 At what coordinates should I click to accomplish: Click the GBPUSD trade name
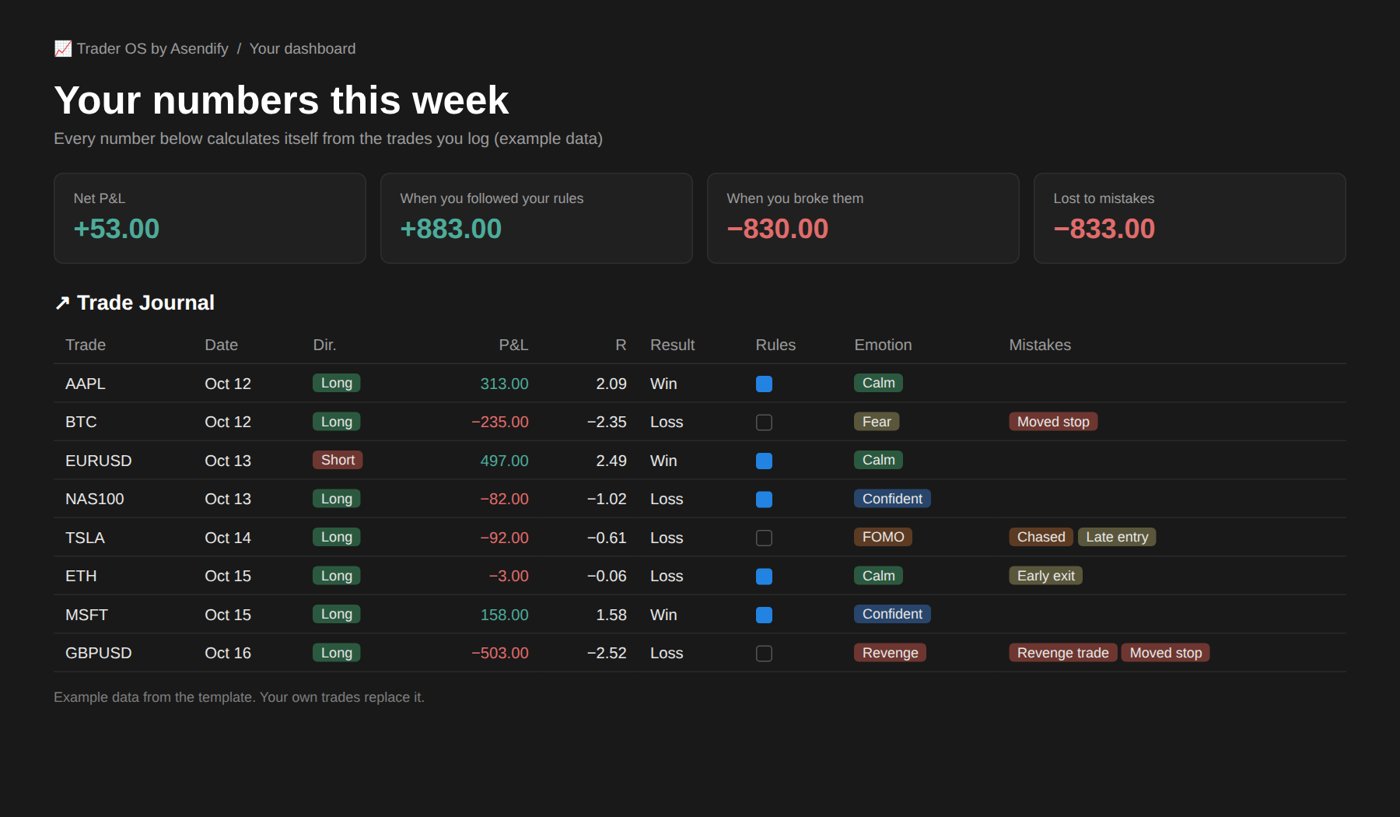coord(99,653)
